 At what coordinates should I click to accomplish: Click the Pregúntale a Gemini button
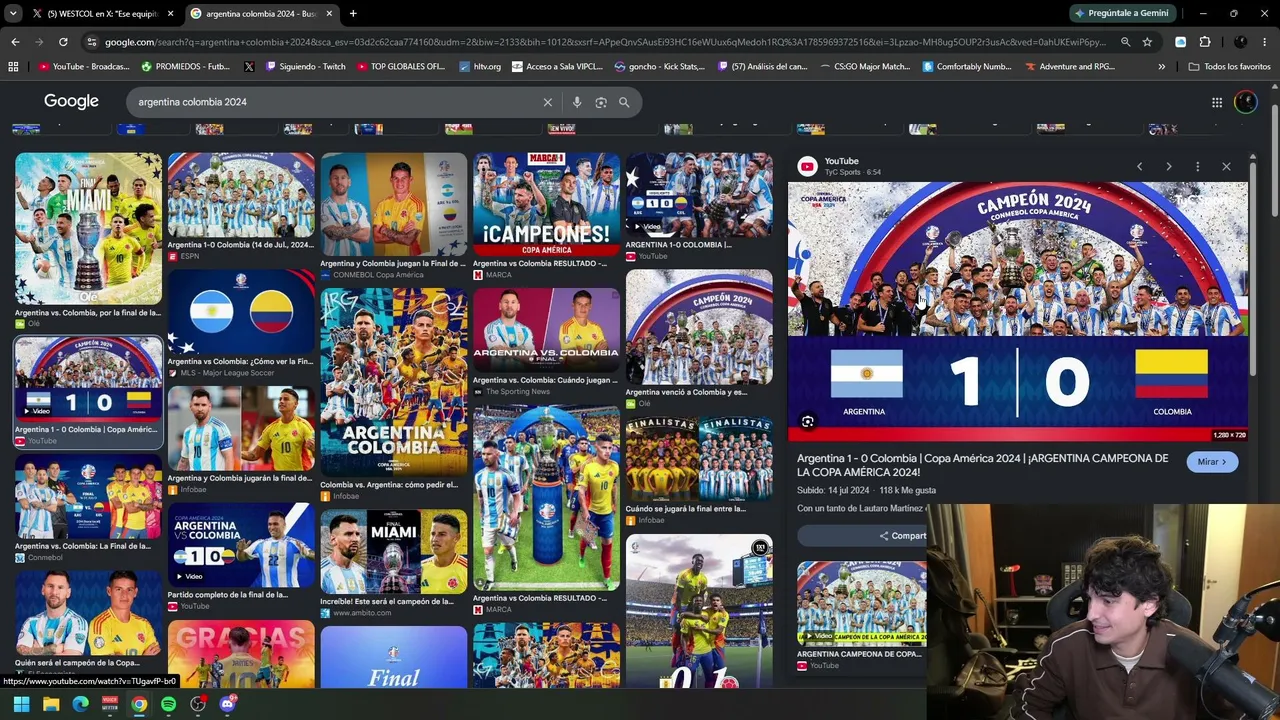tap(1121, 14)
